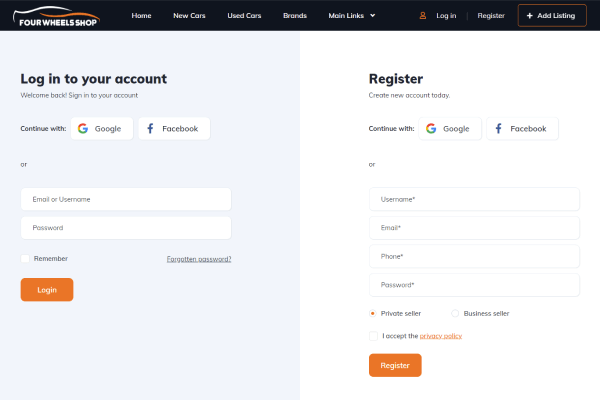Click Google icon in the login section

click(x=83, y=129)
